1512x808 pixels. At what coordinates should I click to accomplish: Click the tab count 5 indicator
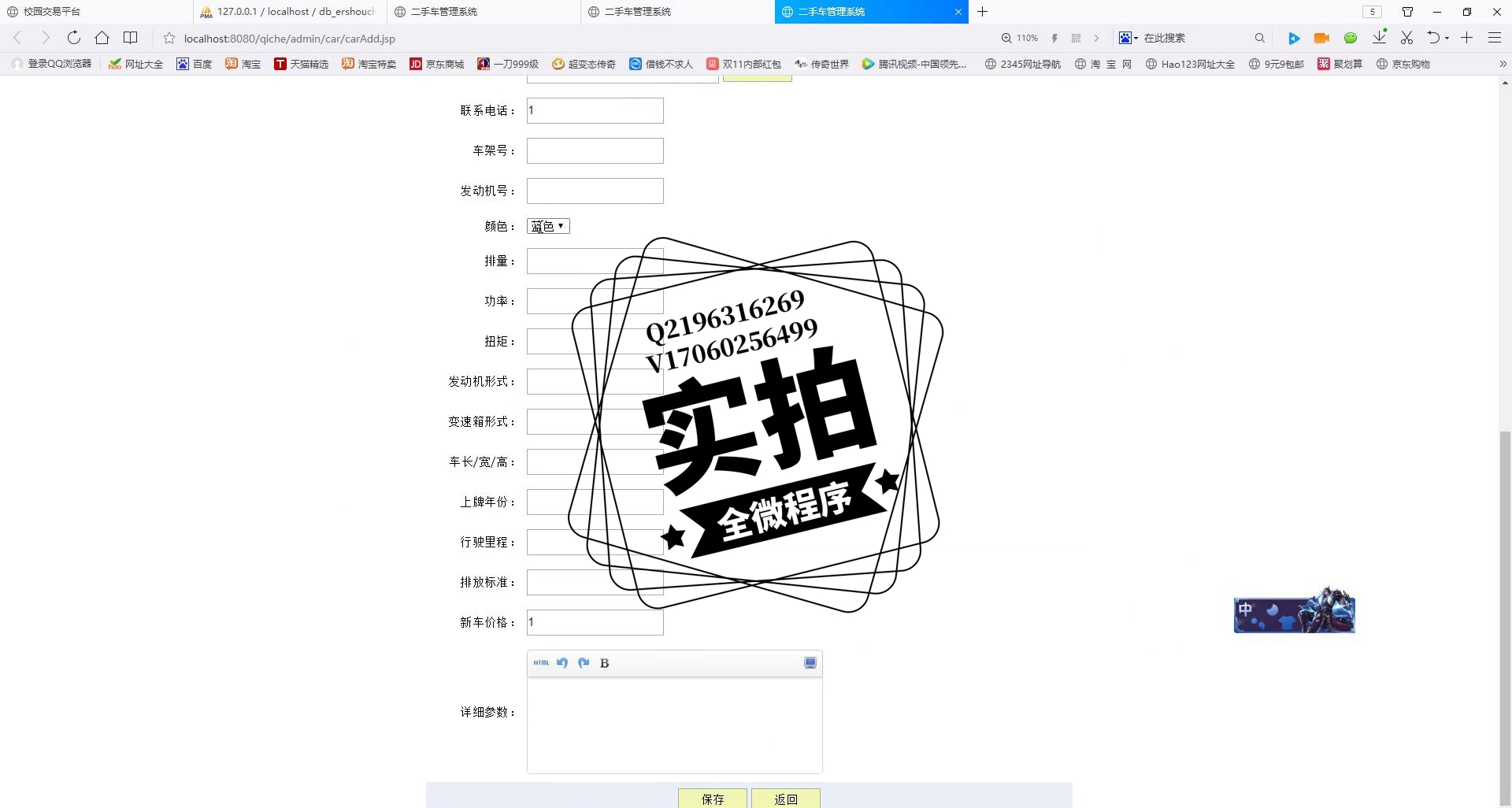1372,12
